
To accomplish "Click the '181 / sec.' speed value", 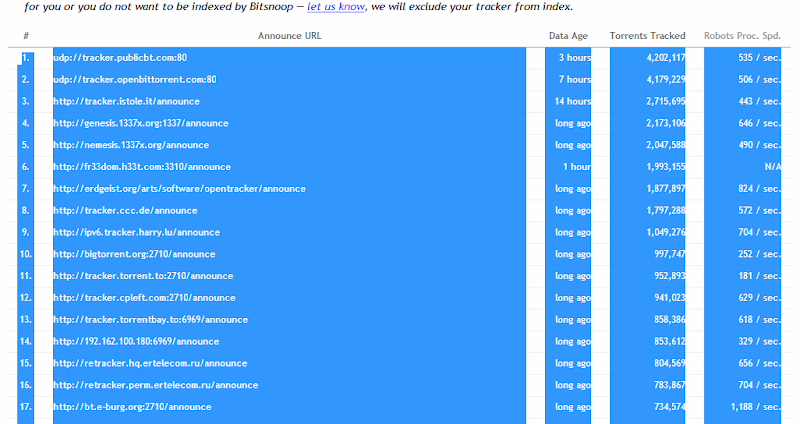I will tap(759, 276).
